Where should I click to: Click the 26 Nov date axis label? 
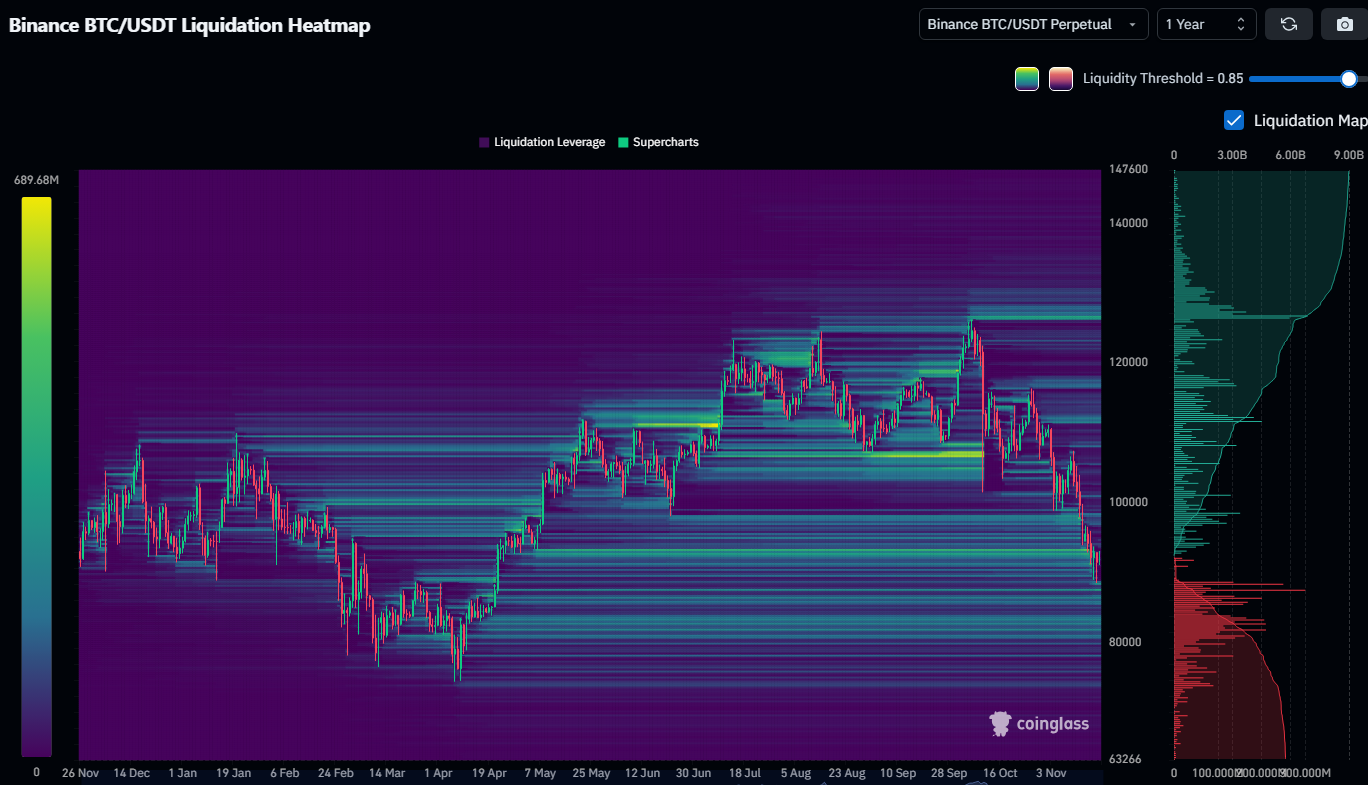point(80,773)
